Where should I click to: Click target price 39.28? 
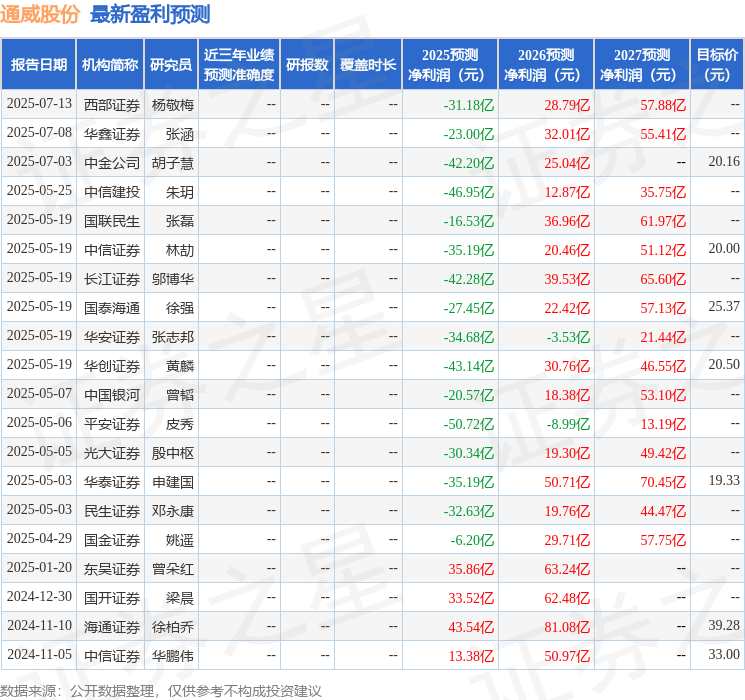[x=724, y=625]
